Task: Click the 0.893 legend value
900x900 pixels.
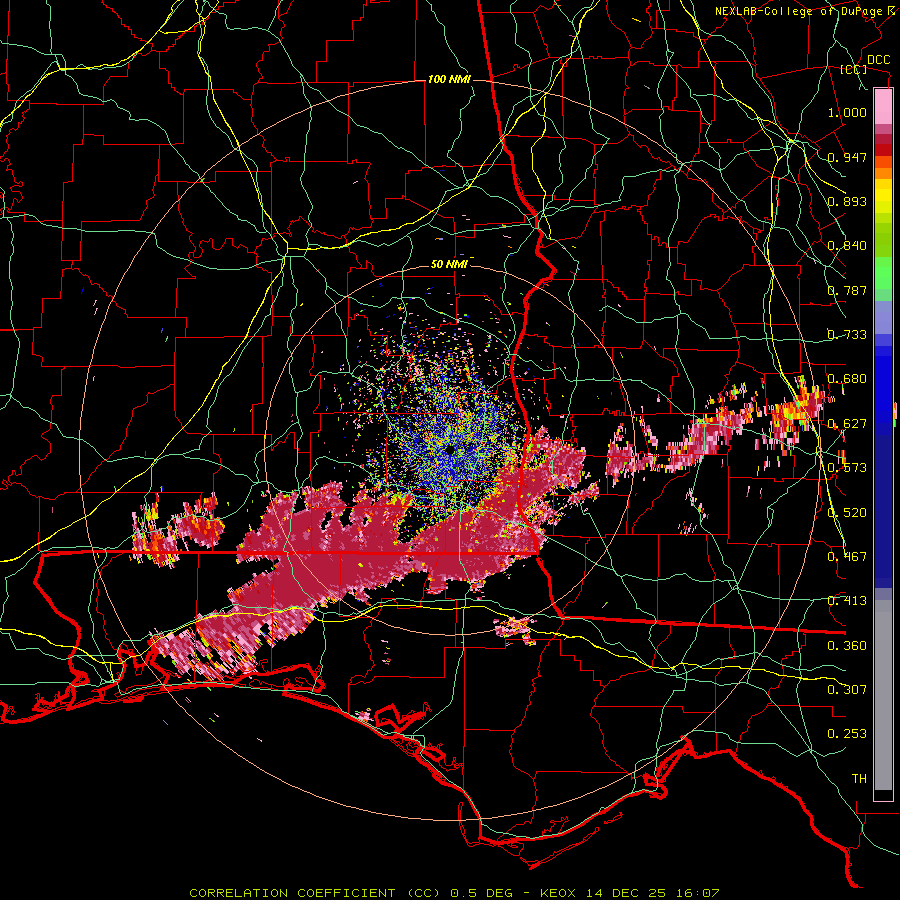Action: coord(847,201)
